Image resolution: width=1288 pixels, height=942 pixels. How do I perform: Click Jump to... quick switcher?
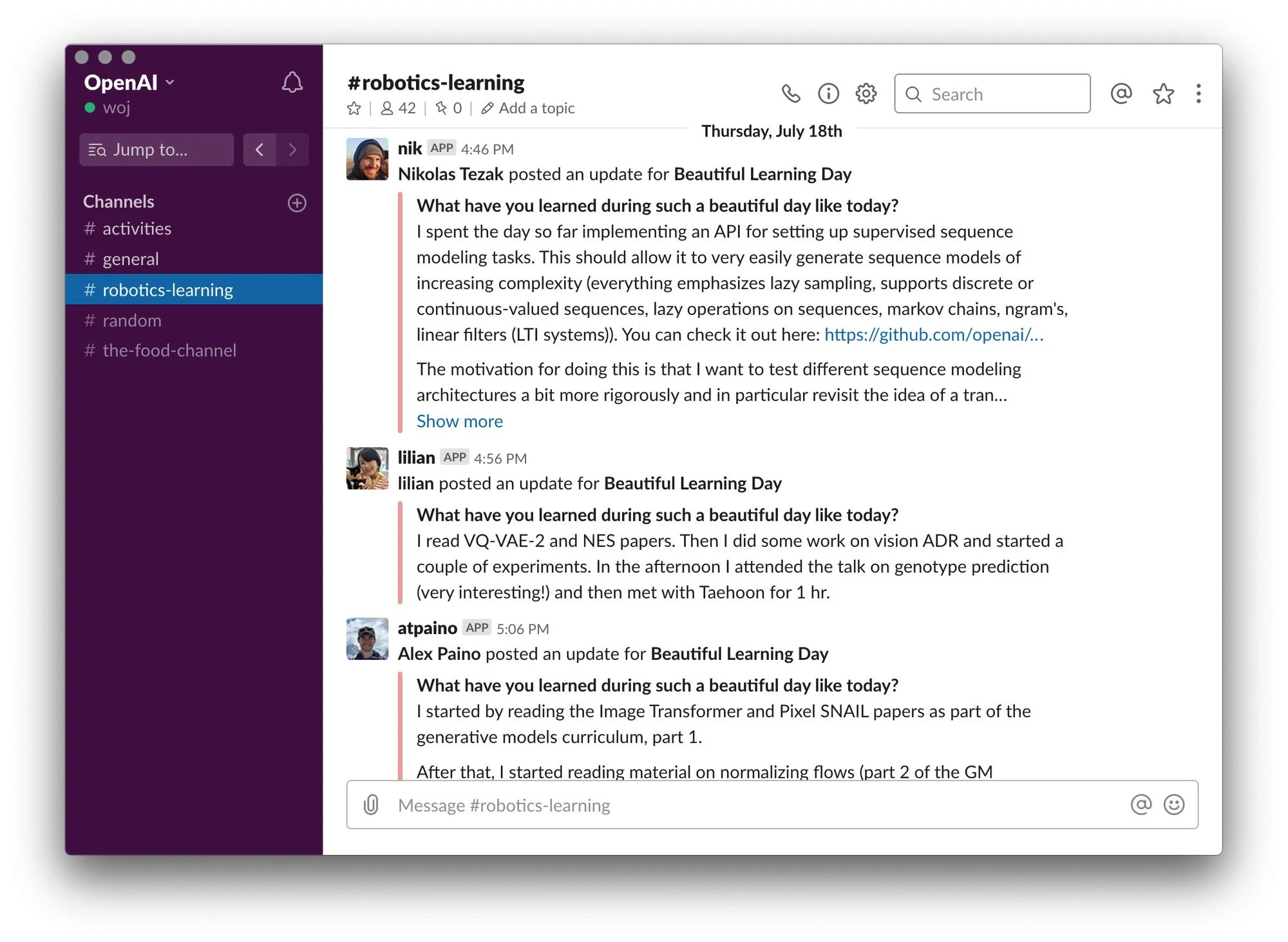click(x=156, y=150)
